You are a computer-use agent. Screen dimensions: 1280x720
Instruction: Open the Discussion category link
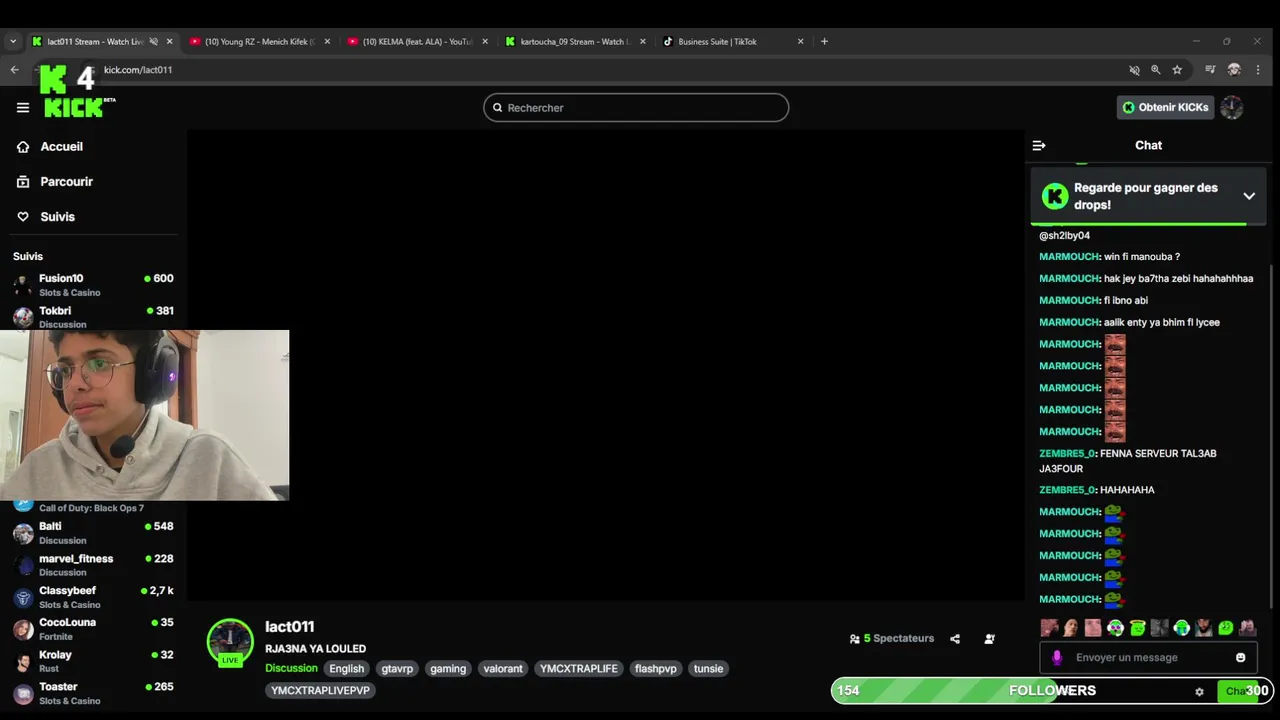291,668
